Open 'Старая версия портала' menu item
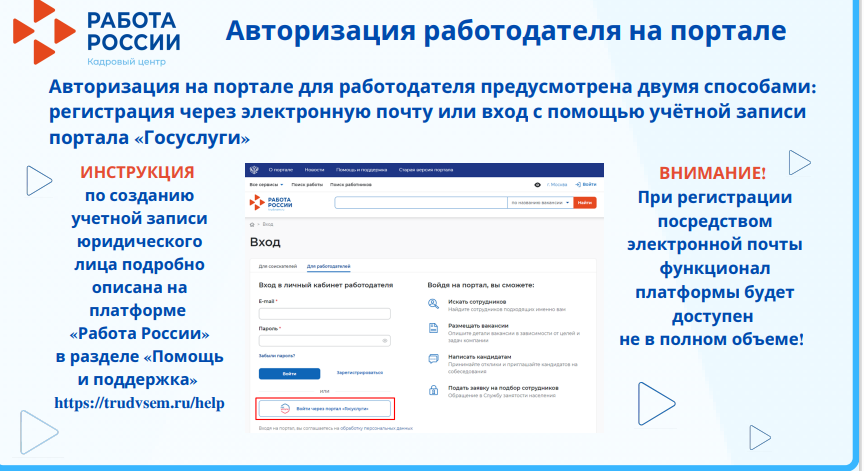 [x=425, y=170]
